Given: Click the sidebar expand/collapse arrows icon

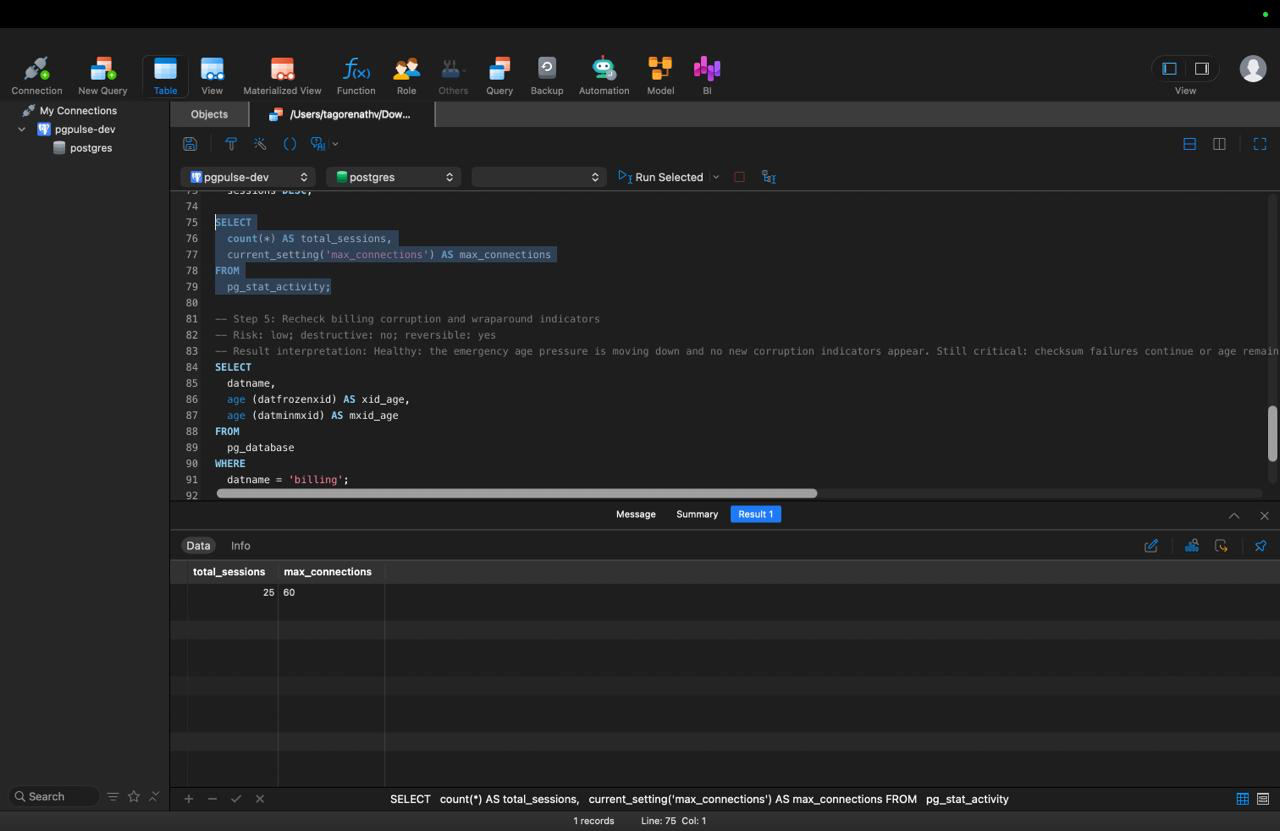Looking at the screenshot, I should (x=154, y=797).
